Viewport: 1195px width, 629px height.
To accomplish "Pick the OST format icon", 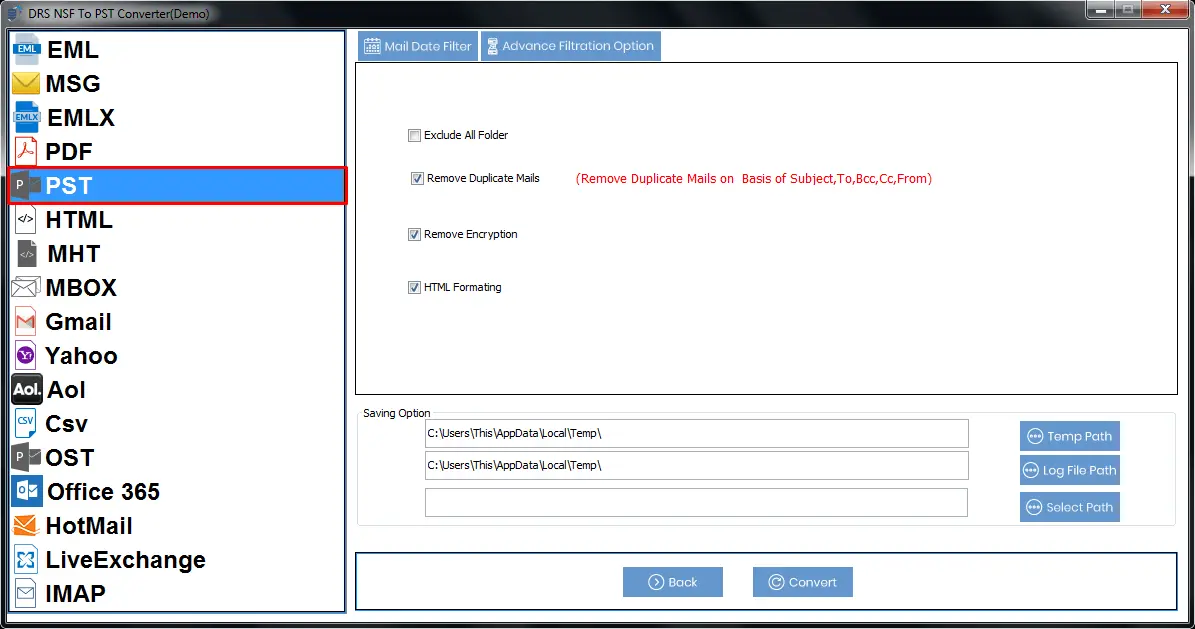I will (x=26, y=457).
